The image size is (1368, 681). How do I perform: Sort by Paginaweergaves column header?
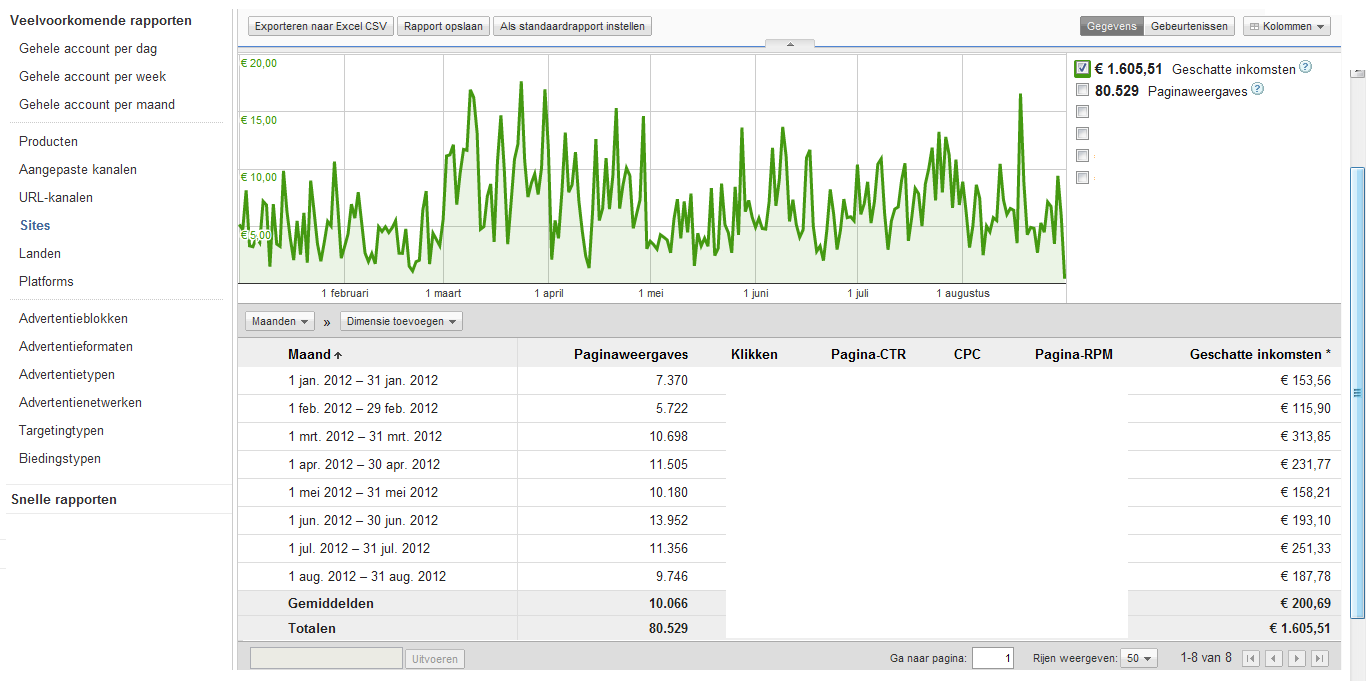631,355
